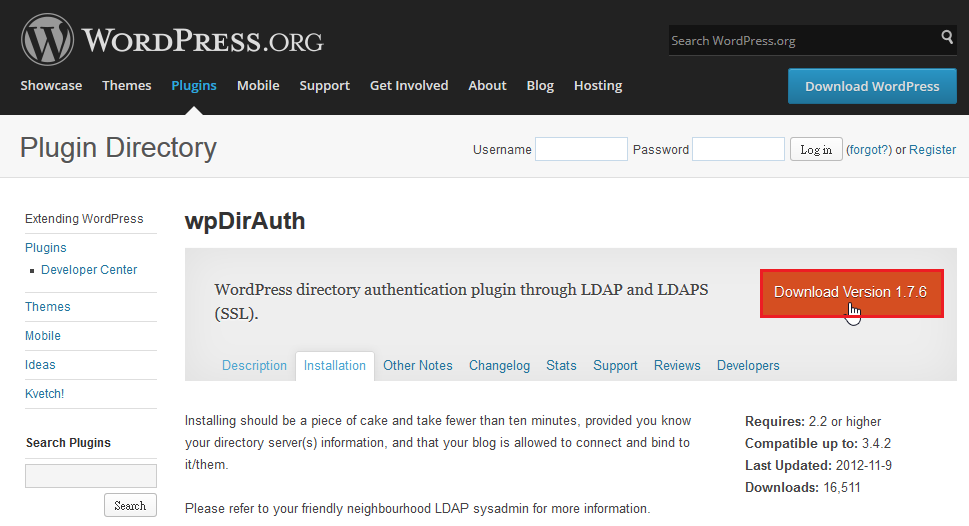Screen dimensions: 969x526
Task: Focus the Search WordPress.org field
Action: click(803, 41)
